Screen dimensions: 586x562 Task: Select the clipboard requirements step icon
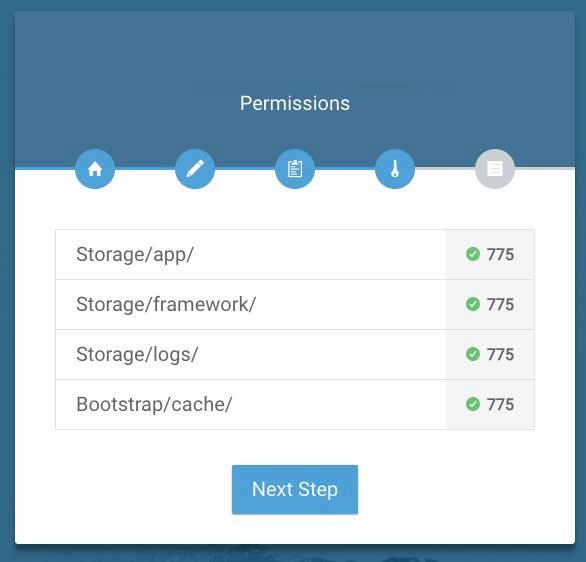295,169
